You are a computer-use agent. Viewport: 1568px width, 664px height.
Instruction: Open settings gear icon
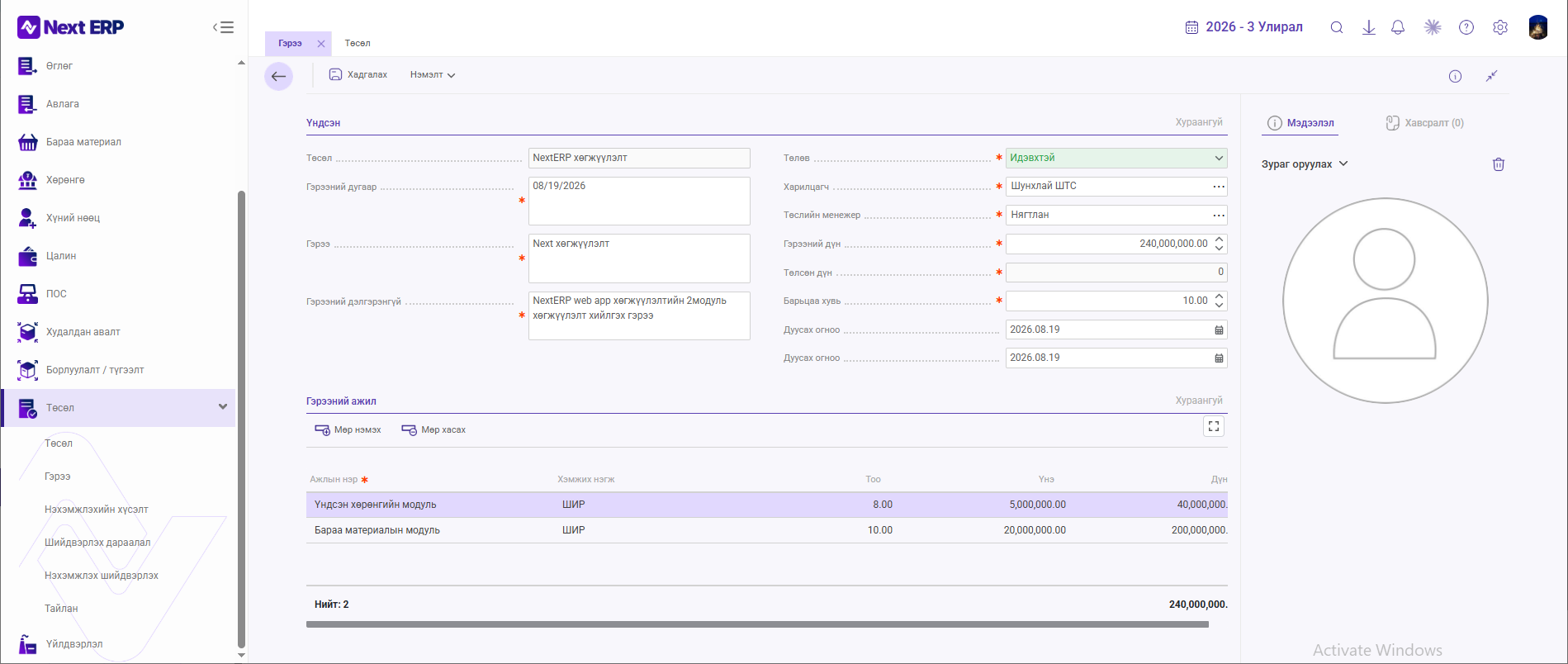[1500, 27]
